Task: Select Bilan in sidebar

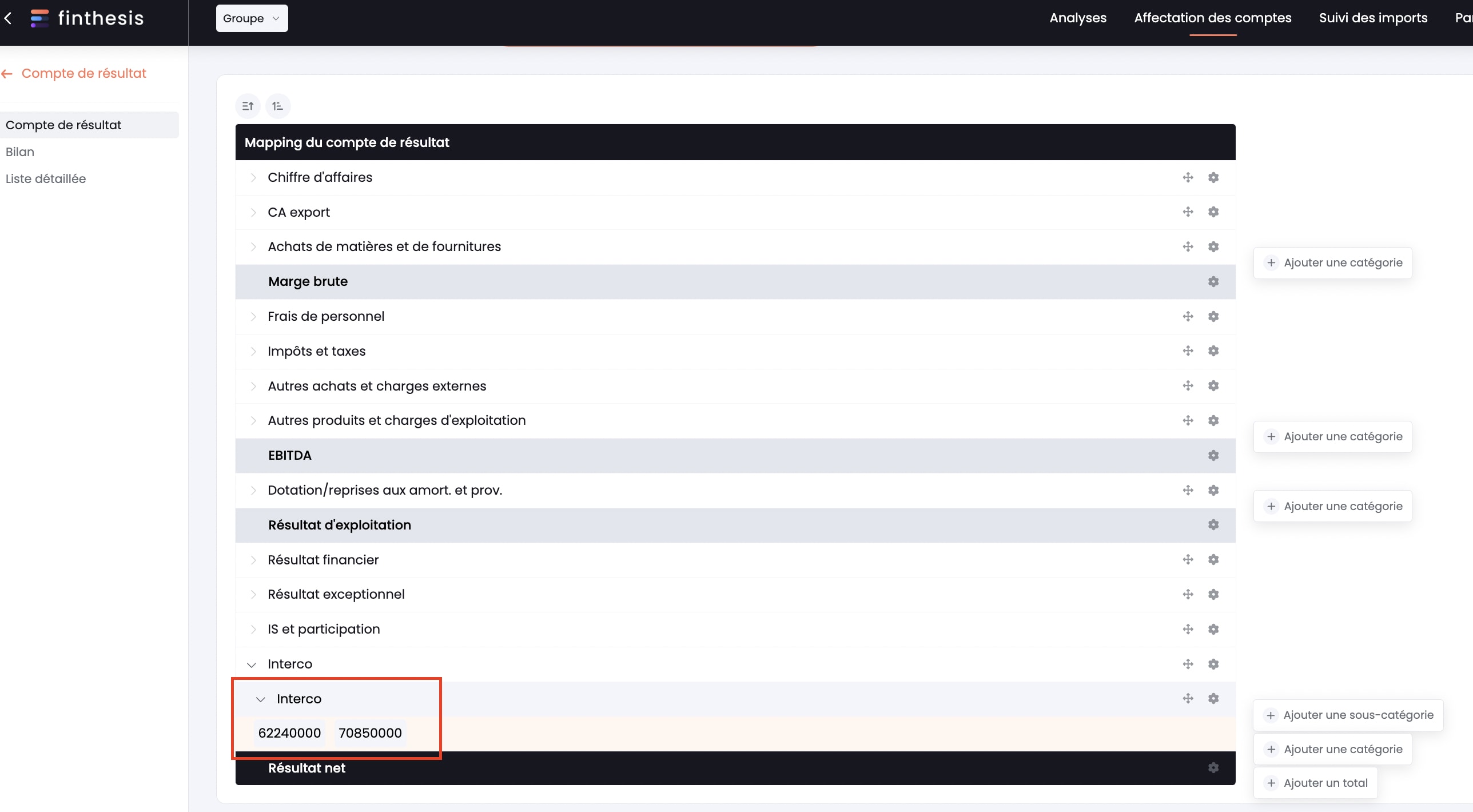Action: 20,152
